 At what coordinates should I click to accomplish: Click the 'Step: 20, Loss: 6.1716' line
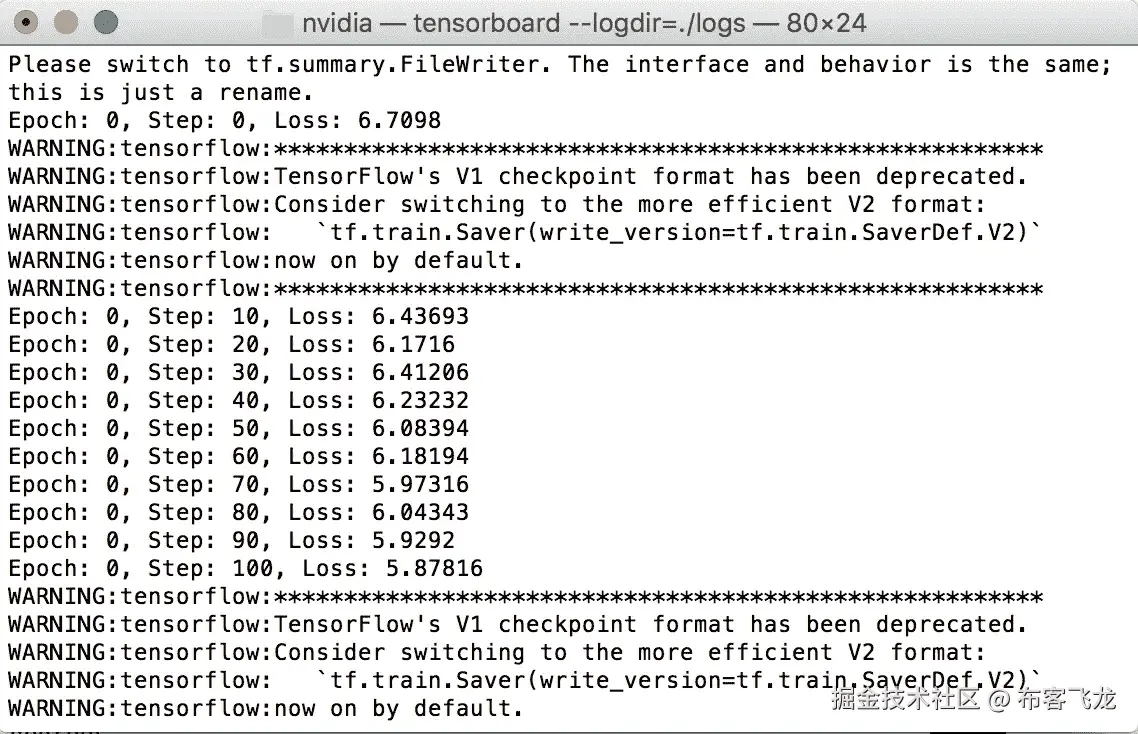tap(231, 345)
